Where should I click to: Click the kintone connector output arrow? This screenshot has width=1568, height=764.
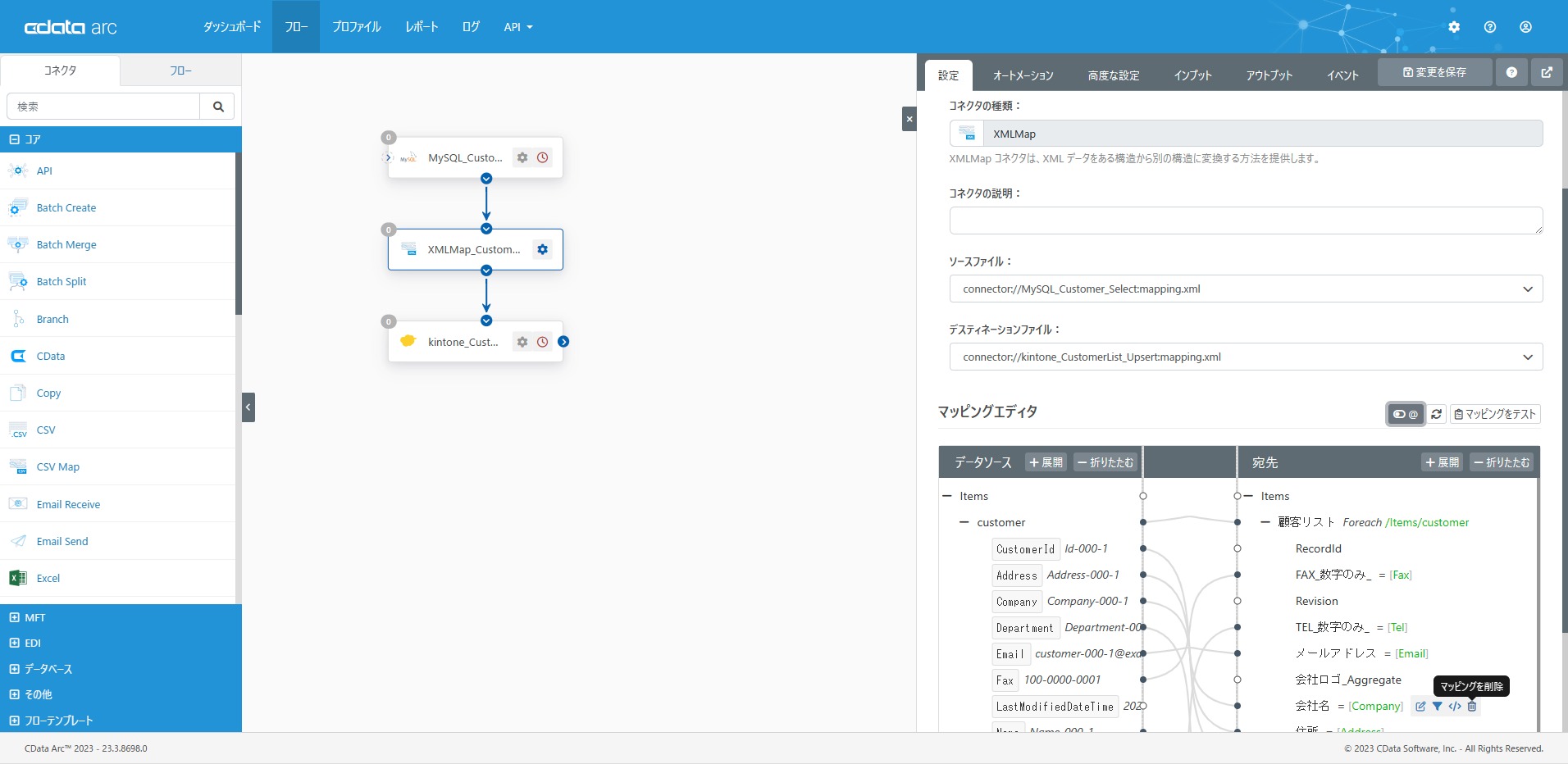563,342
